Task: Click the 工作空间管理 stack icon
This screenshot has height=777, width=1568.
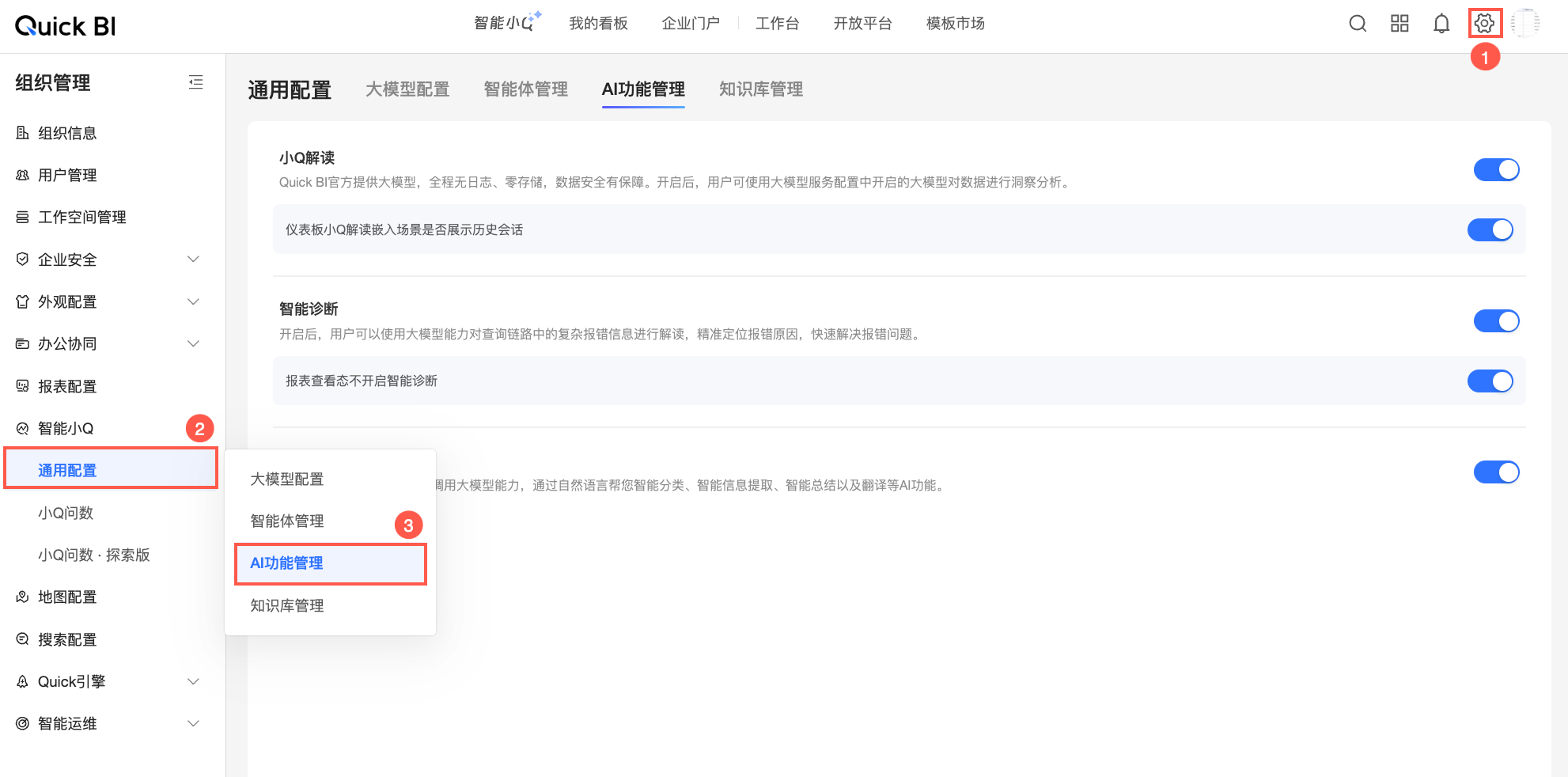Action: tap(22, 217)
